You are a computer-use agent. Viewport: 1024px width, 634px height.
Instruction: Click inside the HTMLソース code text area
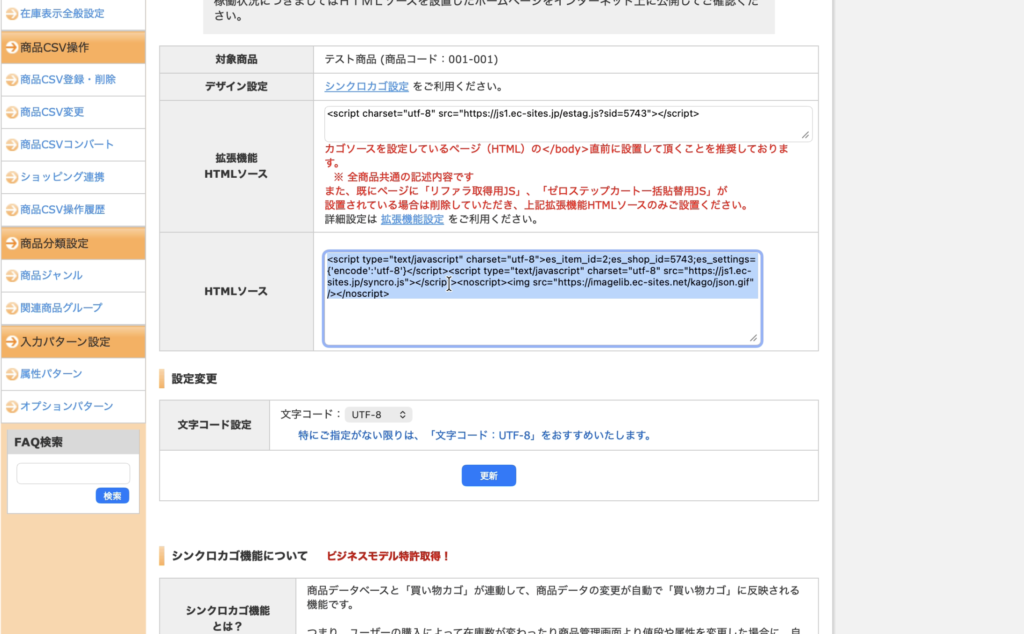(x=543, y=298)
